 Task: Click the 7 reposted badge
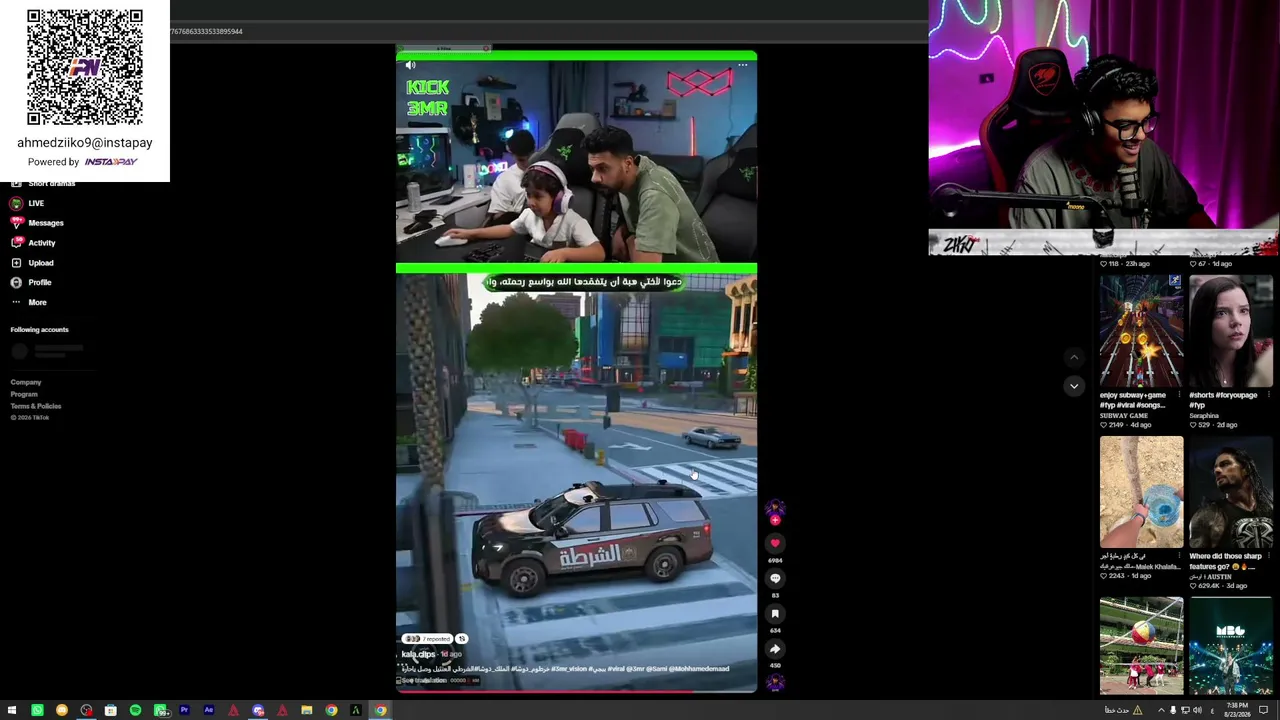427,638
